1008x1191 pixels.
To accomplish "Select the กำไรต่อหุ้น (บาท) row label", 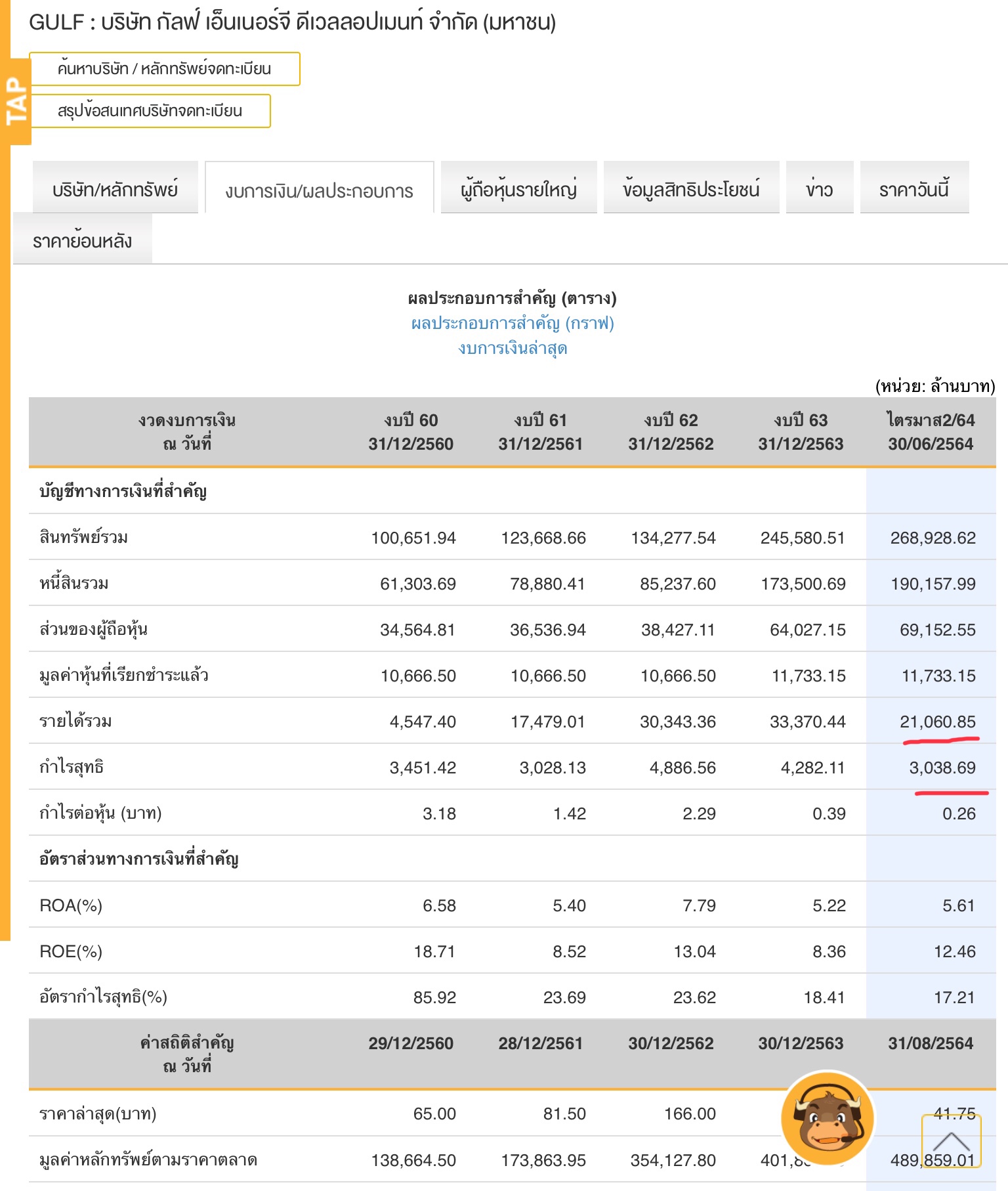I will coord(100,813).
